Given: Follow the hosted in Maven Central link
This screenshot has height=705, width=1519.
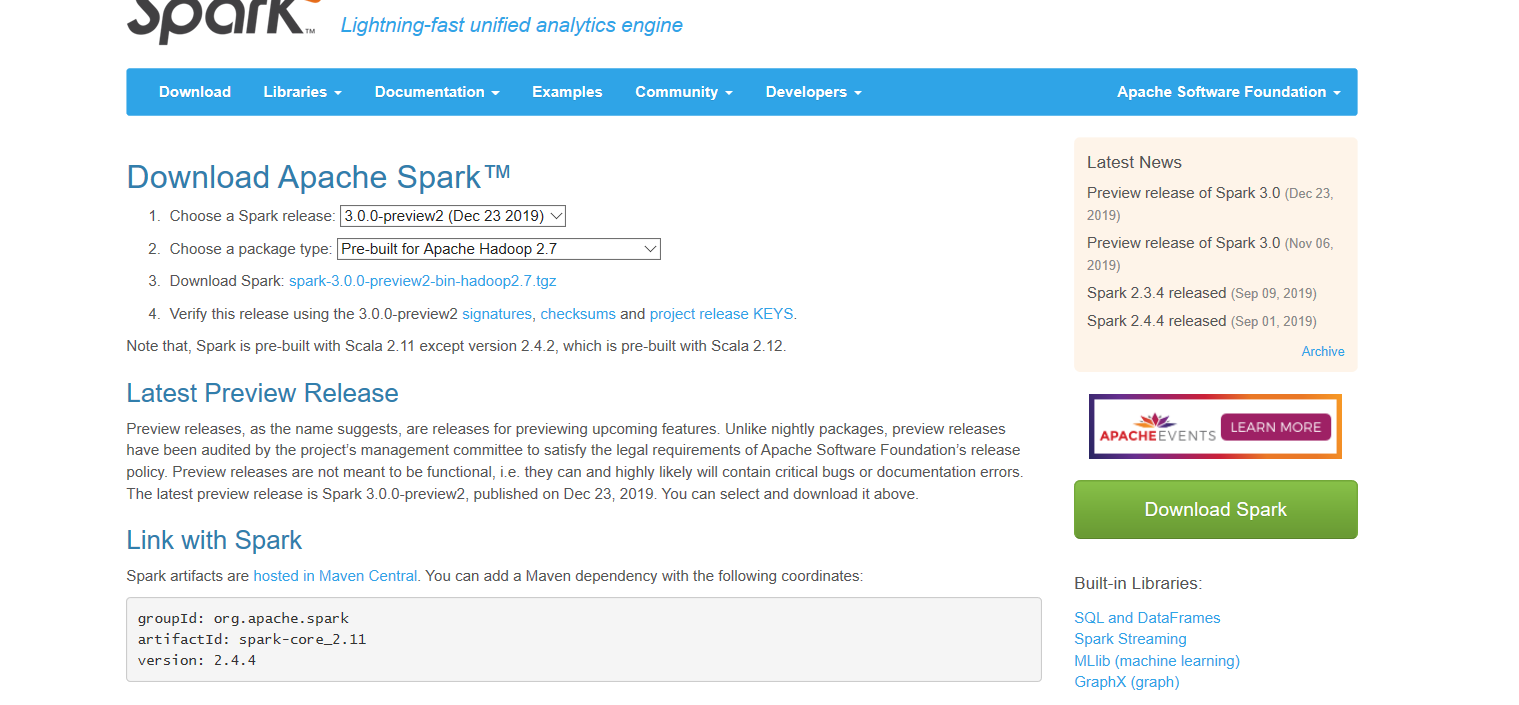Looking at the screenshot, I should [x=335, y=576].
